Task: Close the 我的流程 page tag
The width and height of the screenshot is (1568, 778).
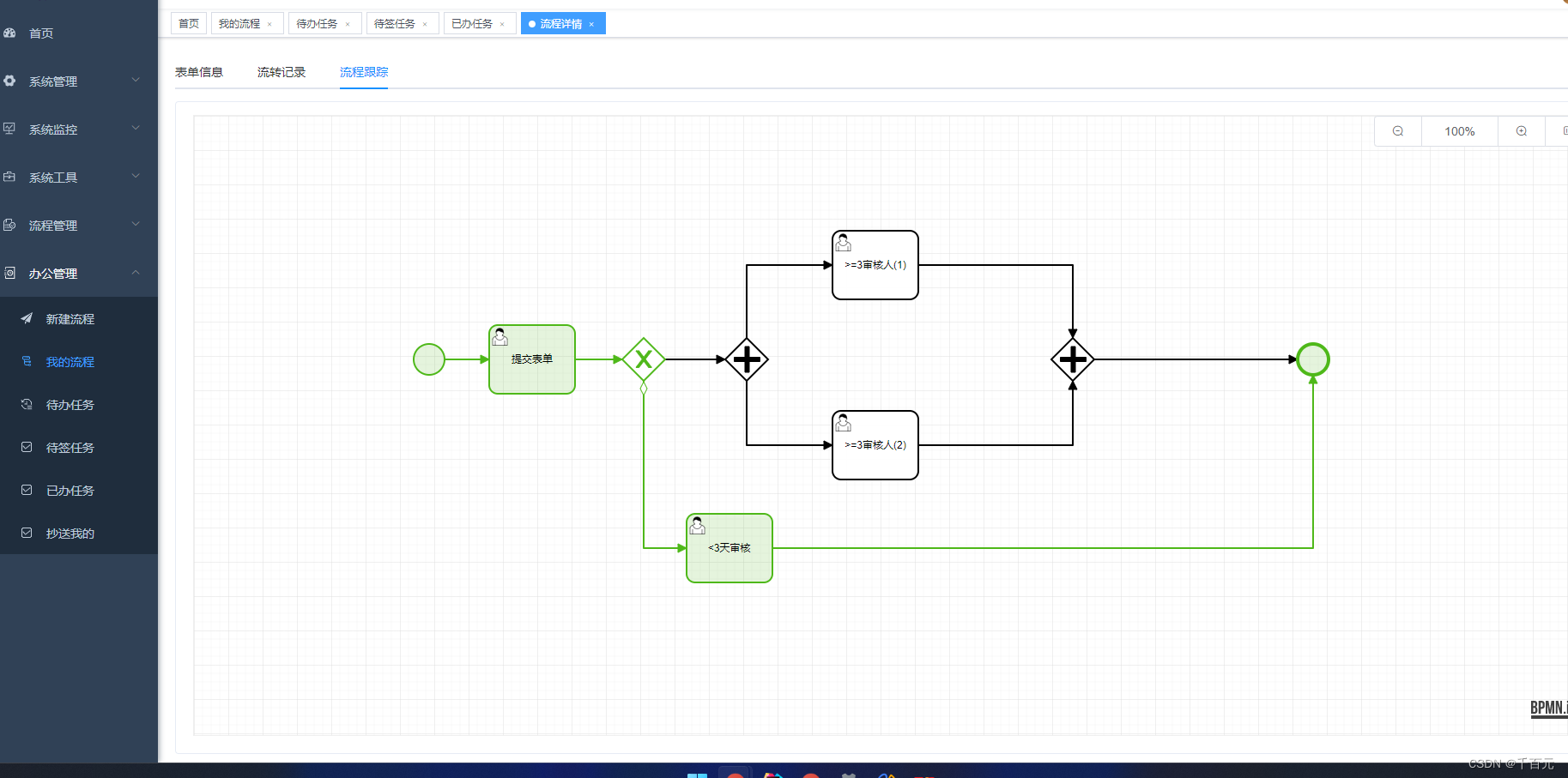Action: click(x=269, y=24)
